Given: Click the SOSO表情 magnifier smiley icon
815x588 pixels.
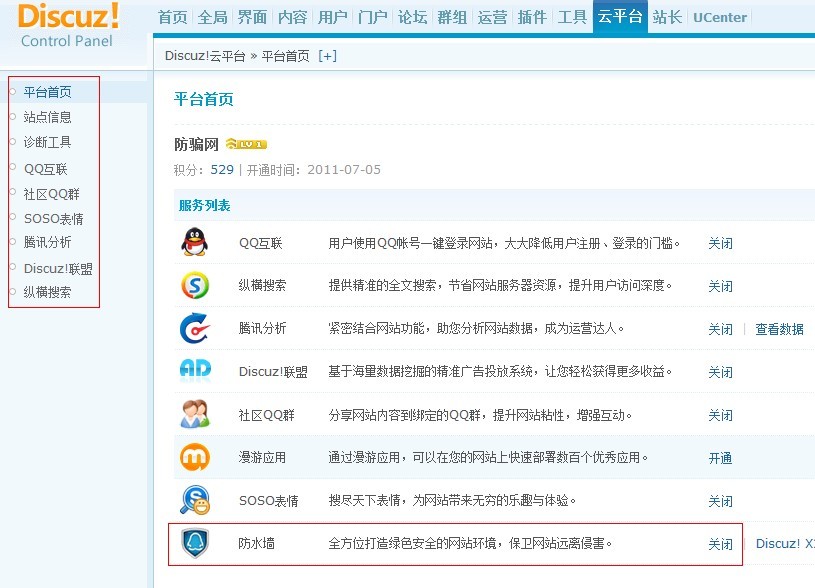Looking at the screenshot, I should coord(195,500).
